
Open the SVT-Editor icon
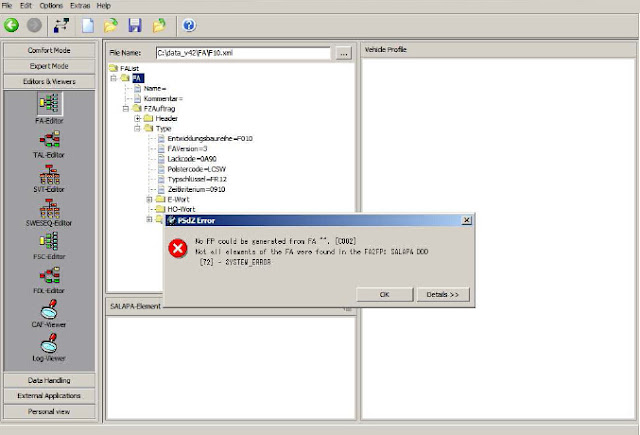[49, 174]
